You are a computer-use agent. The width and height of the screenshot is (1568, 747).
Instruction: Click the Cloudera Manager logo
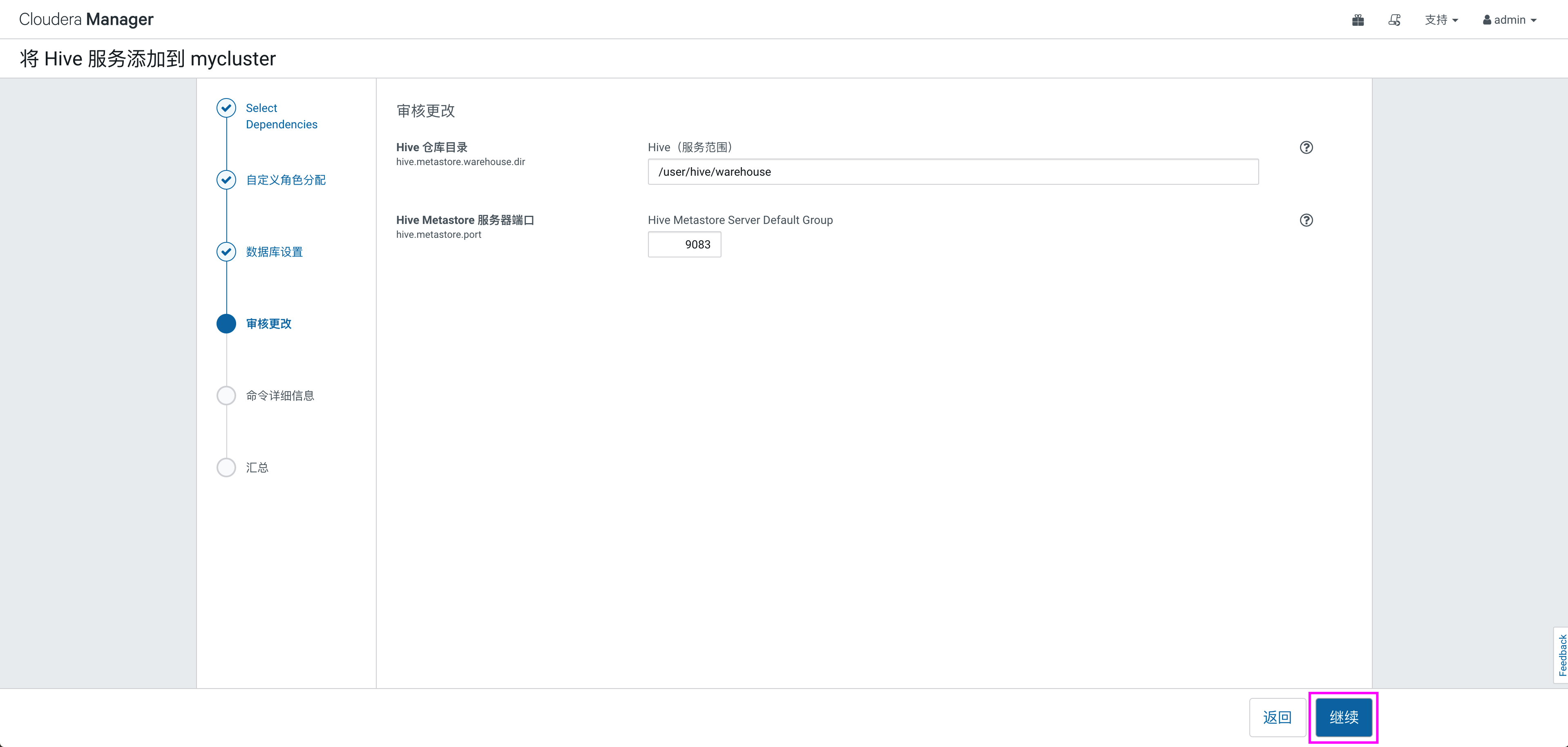coord(86,20)
